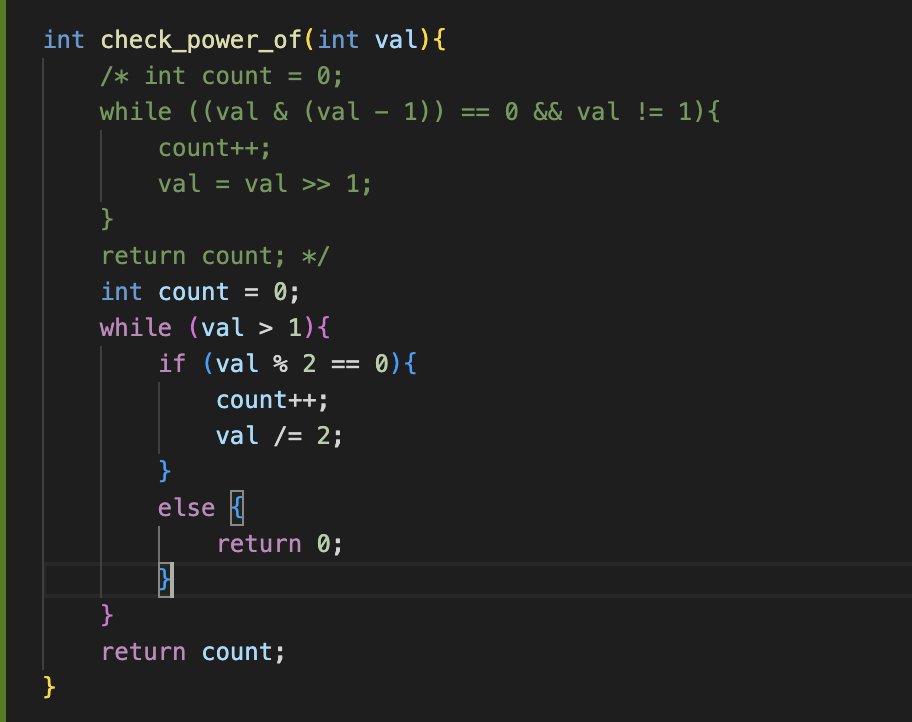912x722 pixels.
Task: Click the else keyword
Action: pyautogui.click(x=186, y=508)
